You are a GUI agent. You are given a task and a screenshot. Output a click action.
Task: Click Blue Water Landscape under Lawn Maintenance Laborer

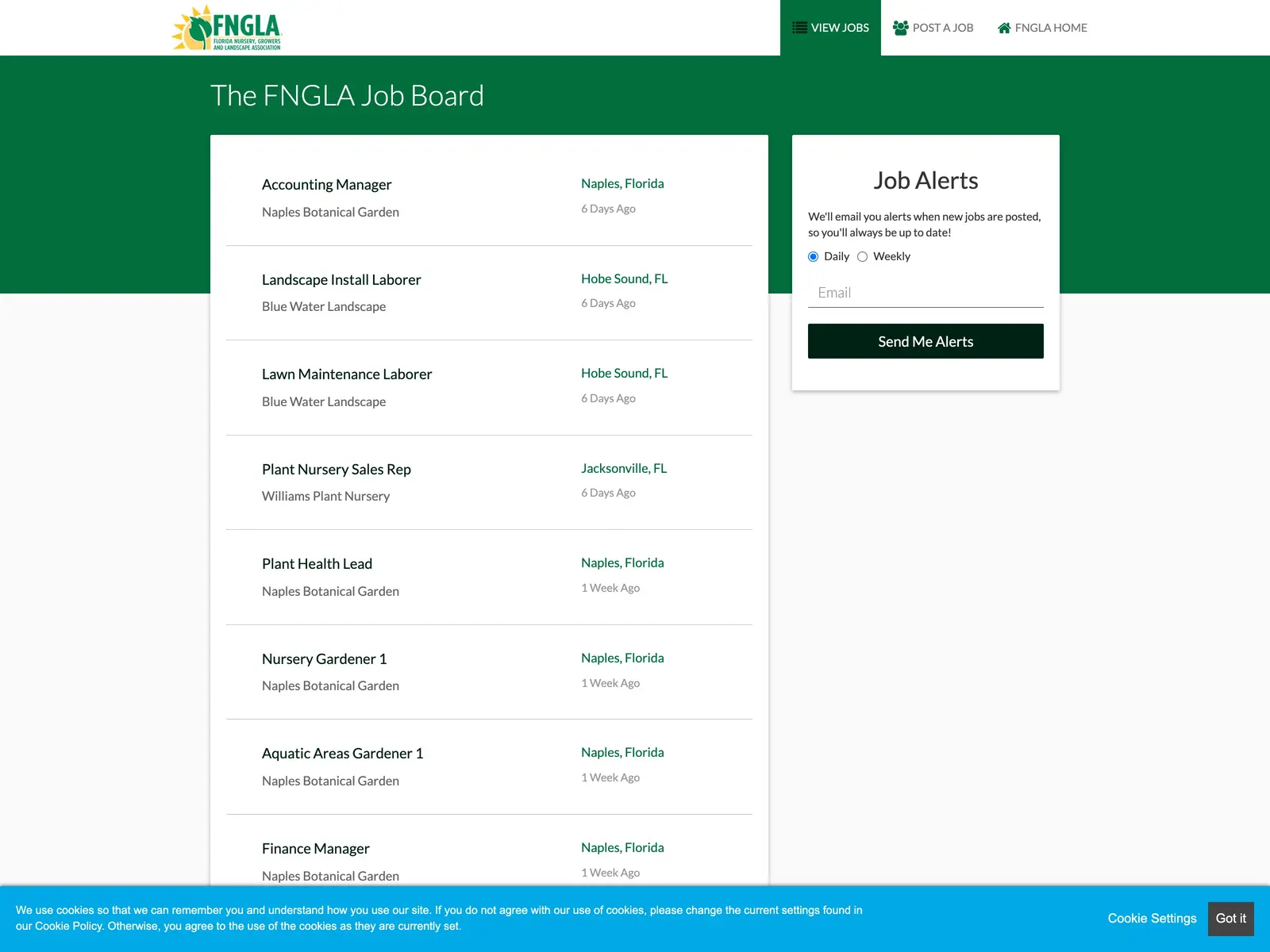coord(324,401)
